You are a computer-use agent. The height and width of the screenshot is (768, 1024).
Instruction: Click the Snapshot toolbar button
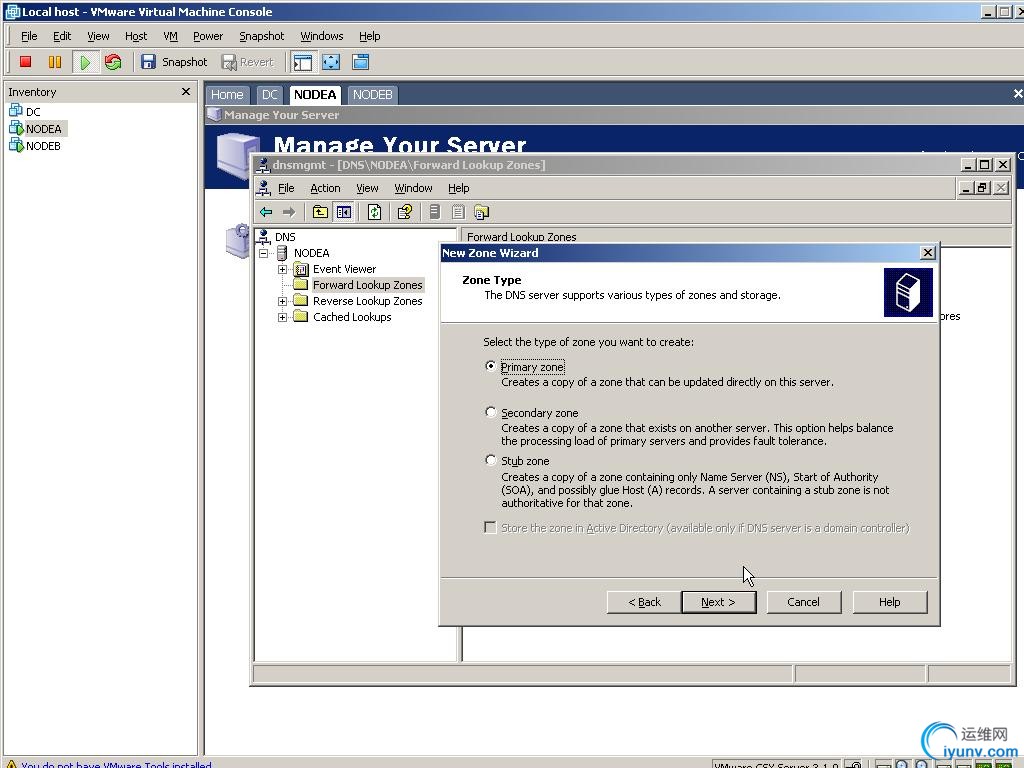[x=174, y=62]
